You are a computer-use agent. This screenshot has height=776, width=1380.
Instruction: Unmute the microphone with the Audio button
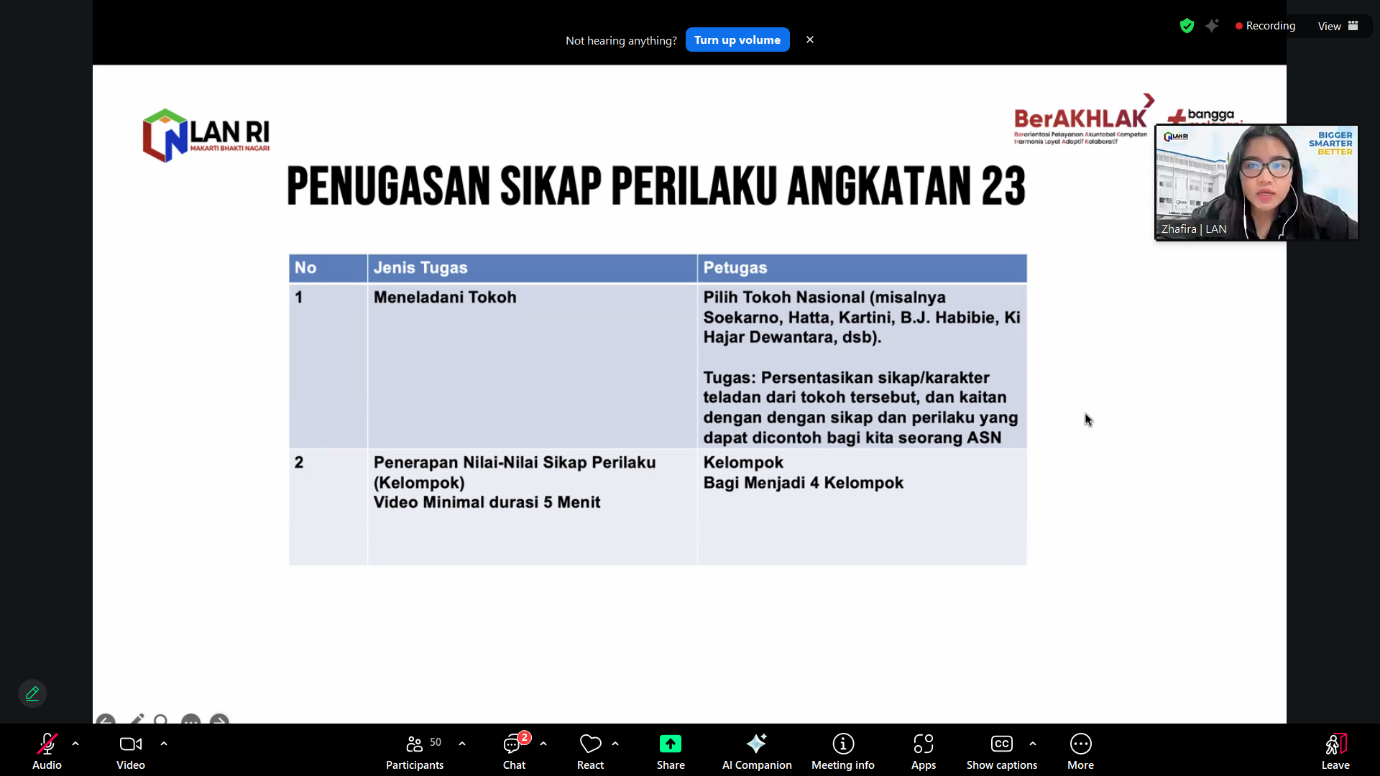(46, 751)
